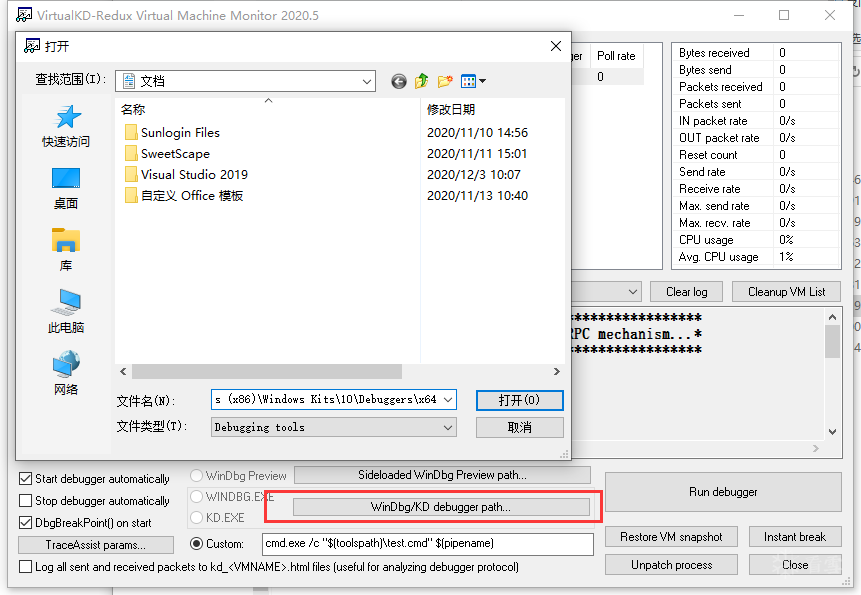Click the Poll rate column header
This screenshot has width=861, height=595.
point(616,56)
